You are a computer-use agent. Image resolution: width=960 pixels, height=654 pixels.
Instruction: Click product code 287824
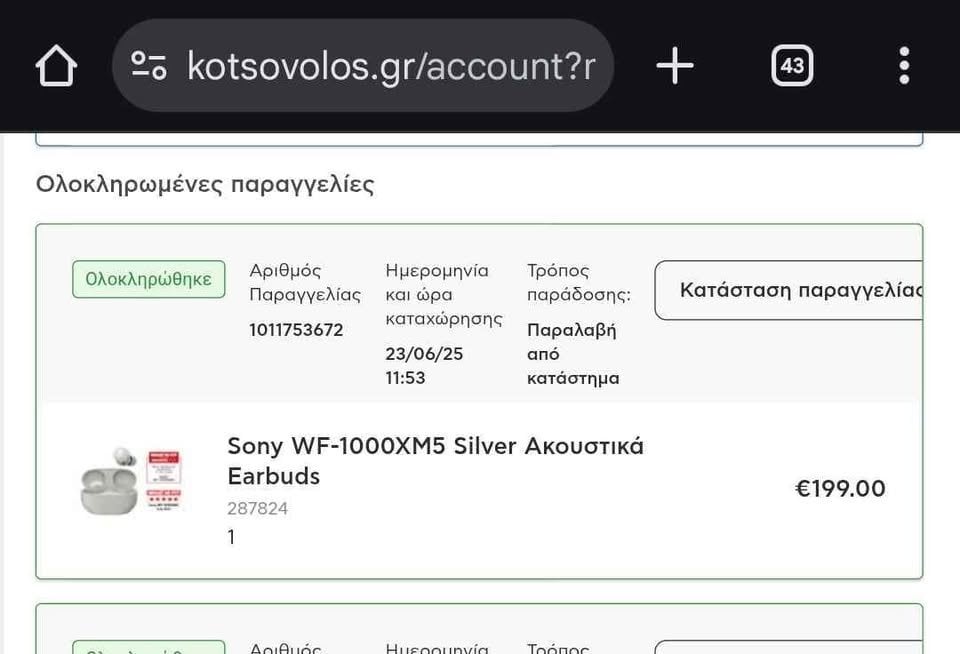(257, 508)
